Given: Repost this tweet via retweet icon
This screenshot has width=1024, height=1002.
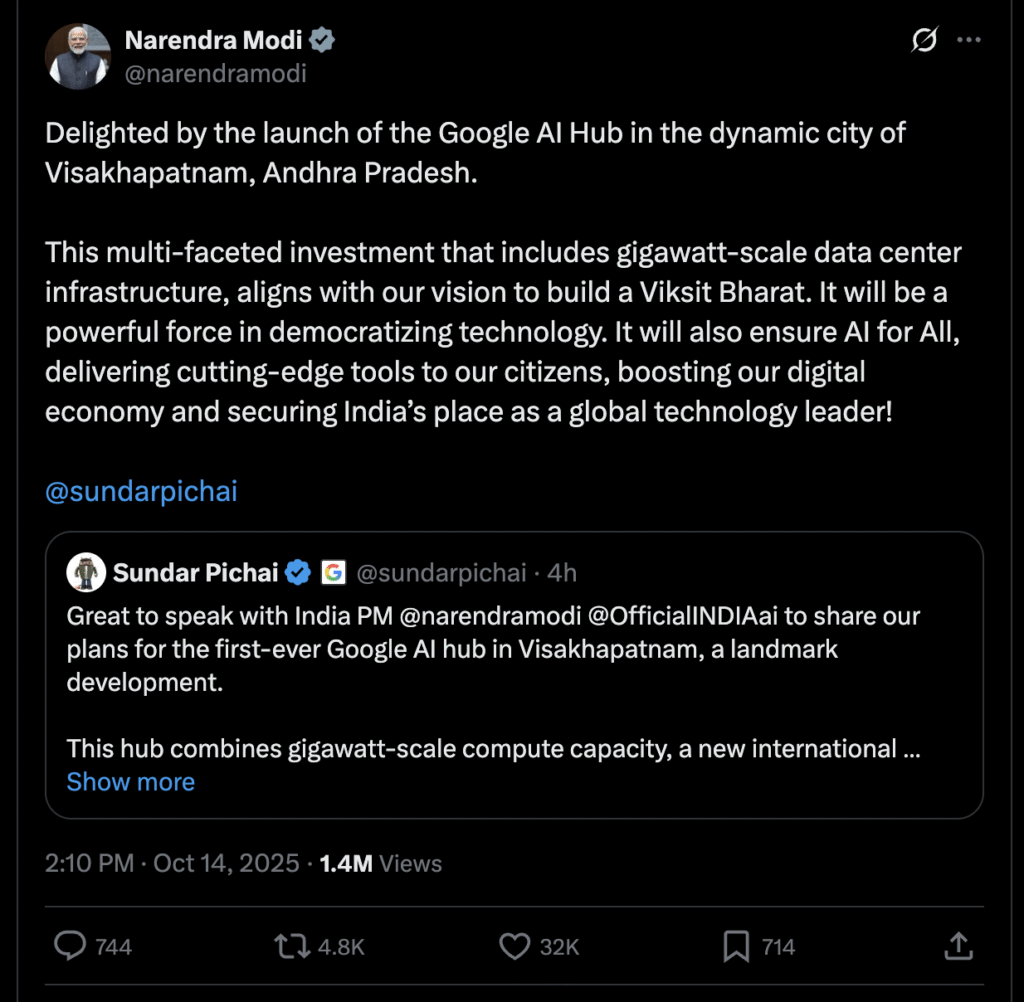Looking at the screenshot, I should pyautogui.click(x=290, y=945).
